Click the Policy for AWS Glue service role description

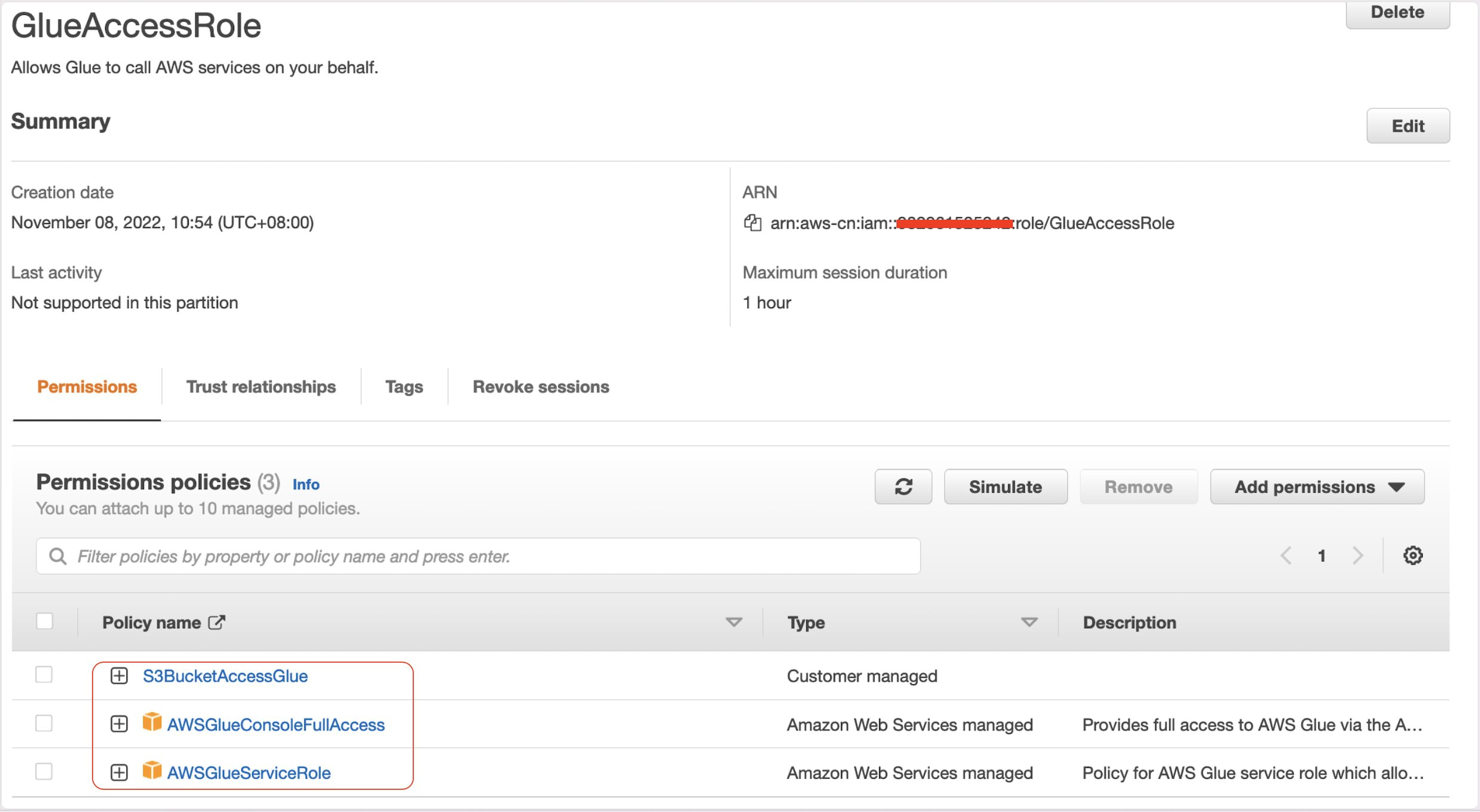[1254, 773]
